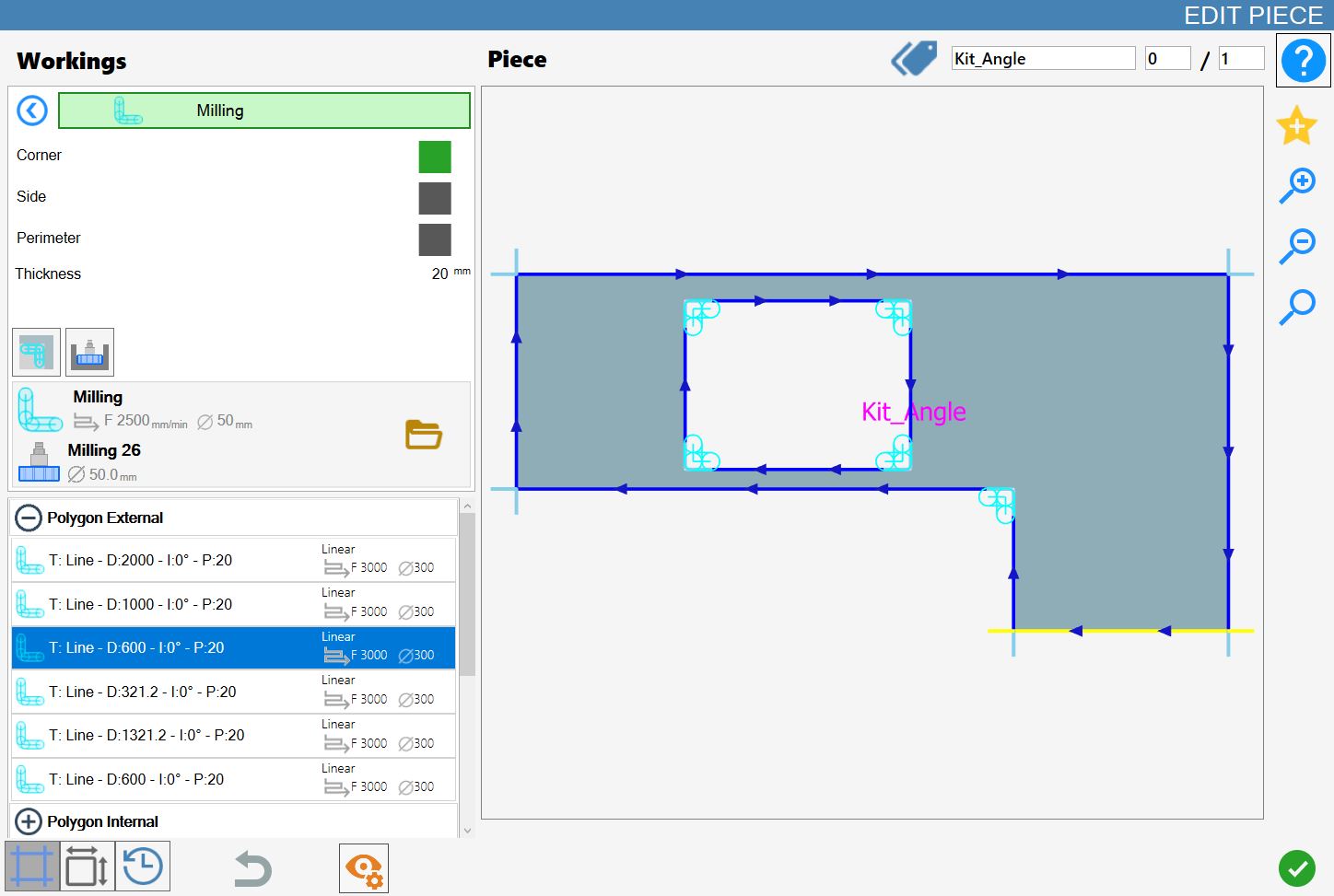Click the blue tag label icon
Image resolution: width=1334 pixels, height=896 pixels.
[x=914, y=59]
